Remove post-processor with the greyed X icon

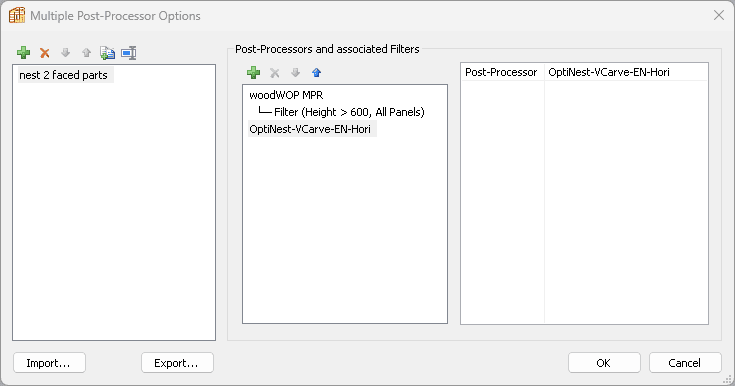pyautogui.click(x=275, y=73)
